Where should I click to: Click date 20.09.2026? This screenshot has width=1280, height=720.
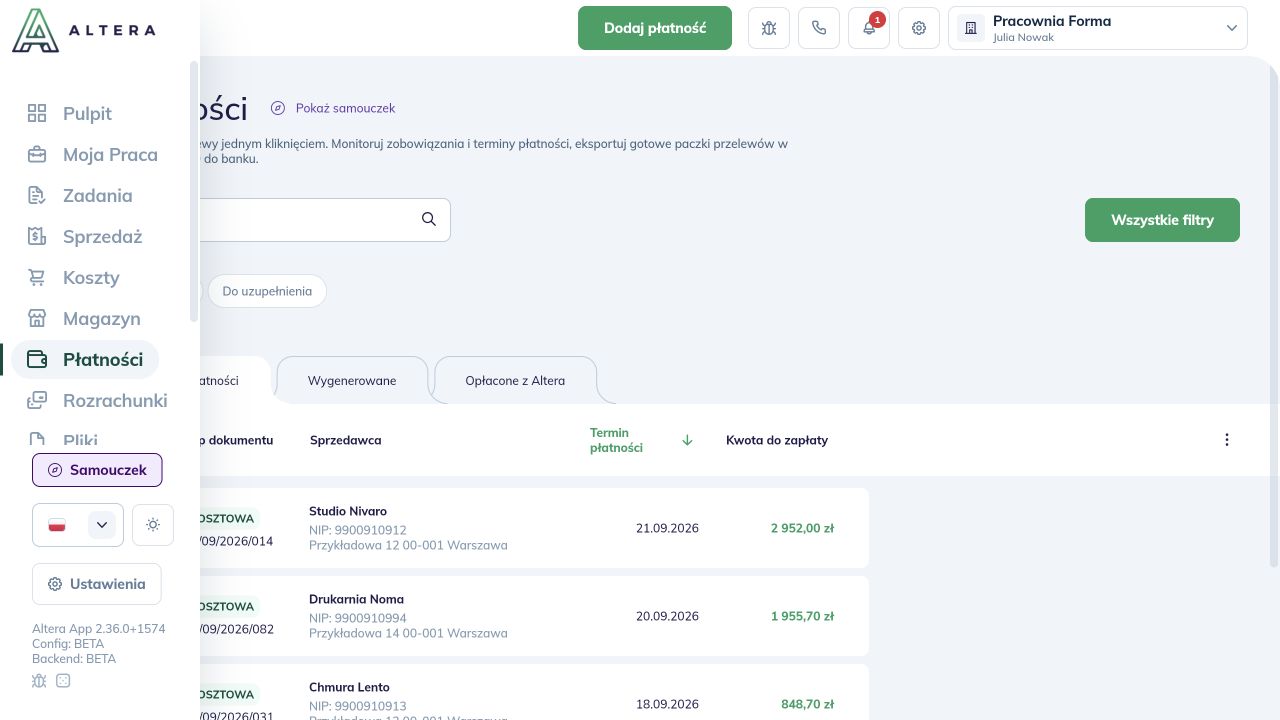667,616
